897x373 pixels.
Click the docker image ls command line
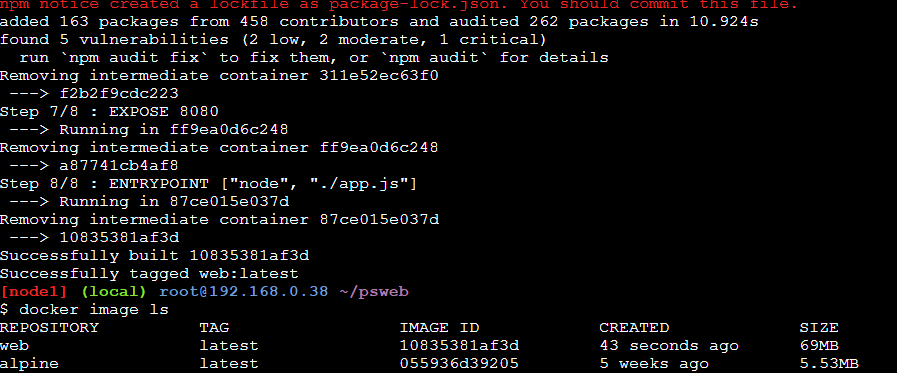point(85,309)
